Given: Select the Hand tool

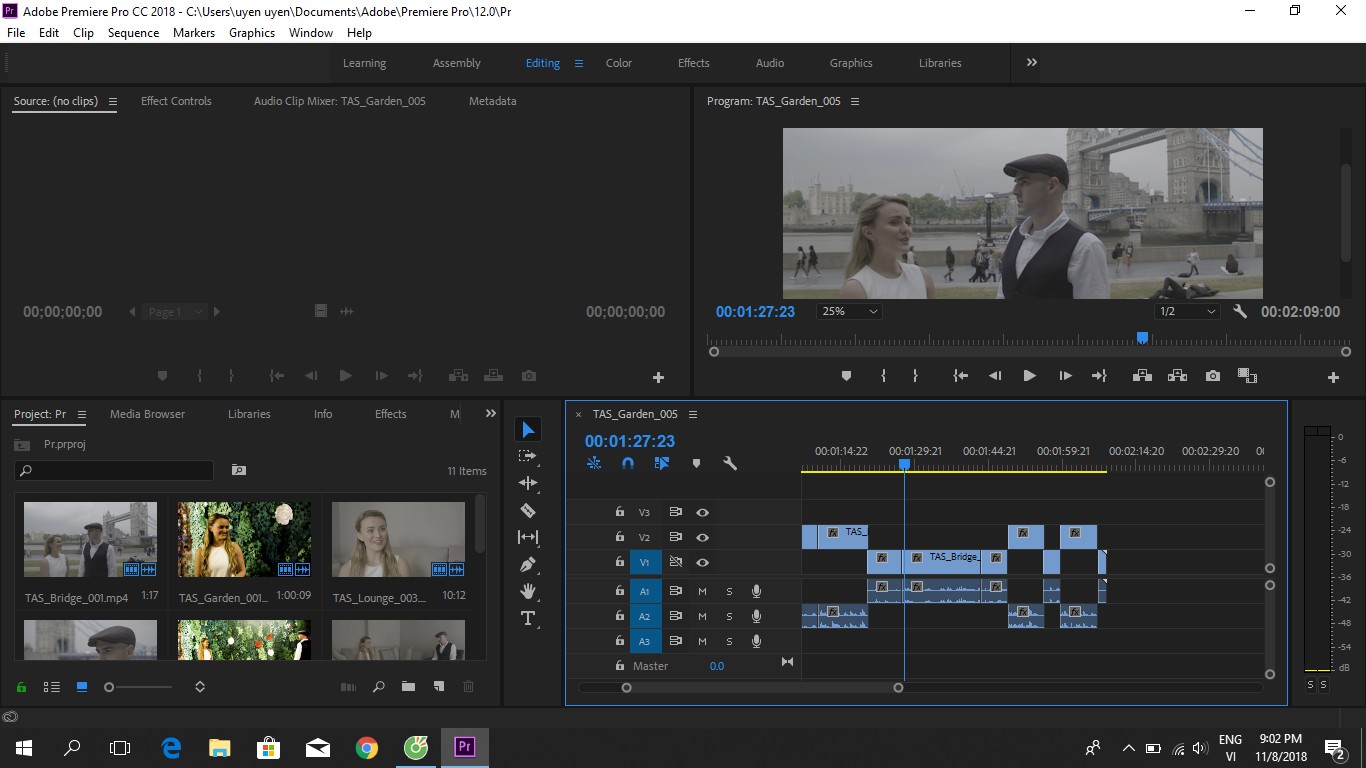Looking at the screenshot, I should pyautogui.click(x=528, y=591).
